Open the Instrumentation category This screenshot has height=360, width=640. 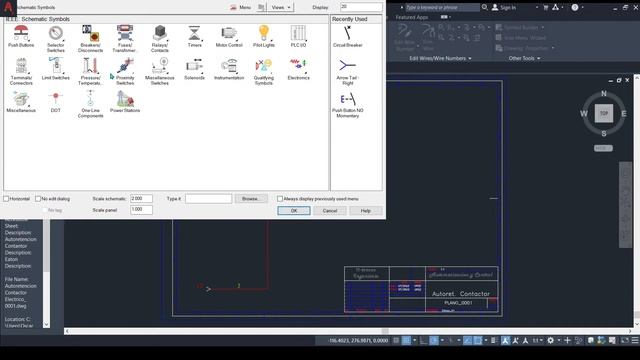229,69
